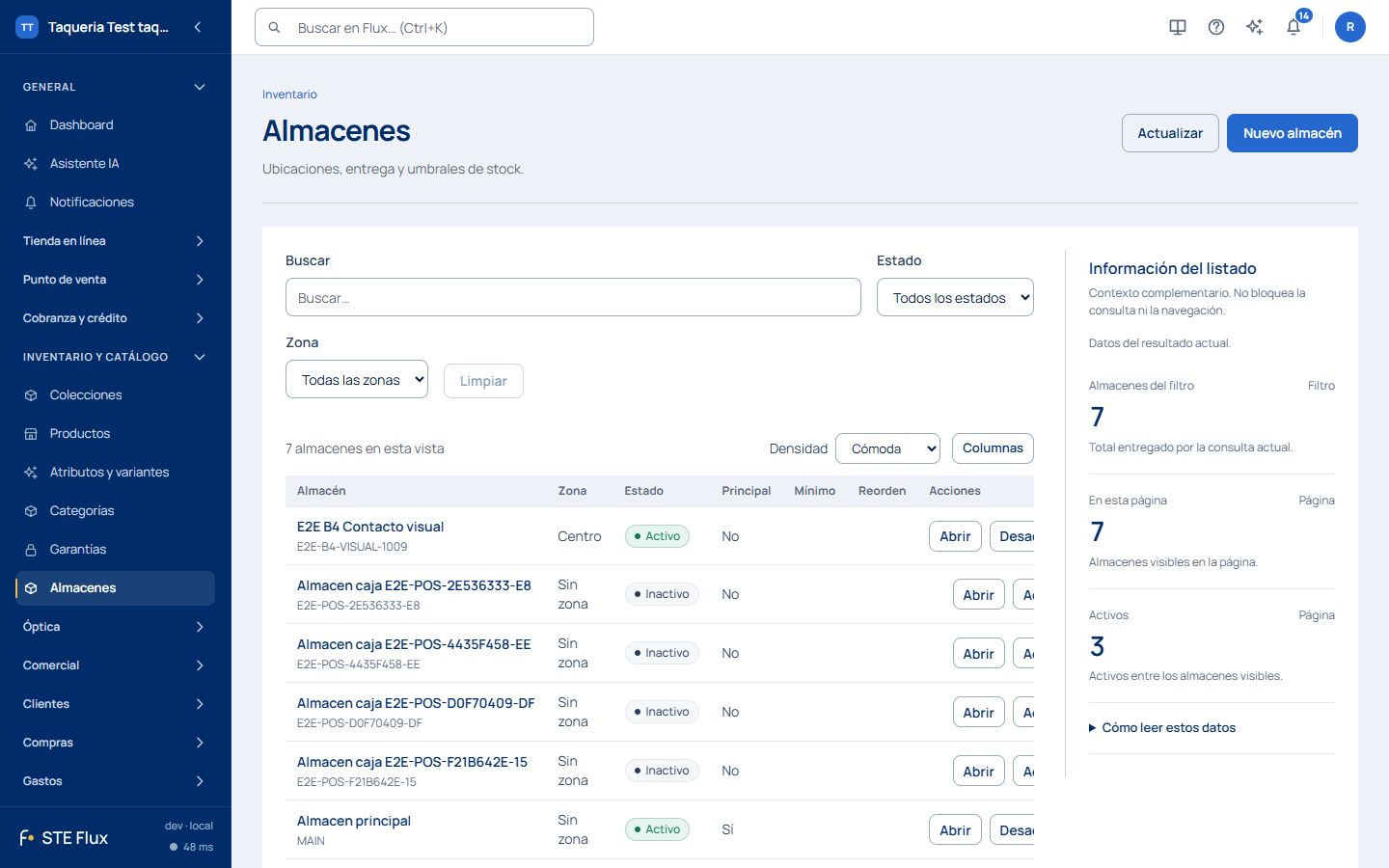Screen dimensions: 1389x868
Task: Click the Categorías box icon
Action: pyautogui.click(x=31, y=511)
